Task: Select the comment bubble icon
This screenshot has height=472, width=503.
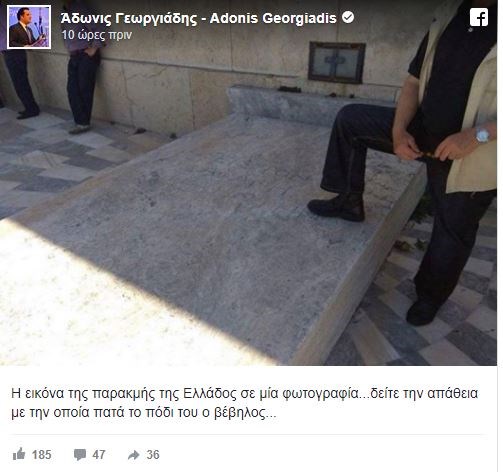Action: 80,455
